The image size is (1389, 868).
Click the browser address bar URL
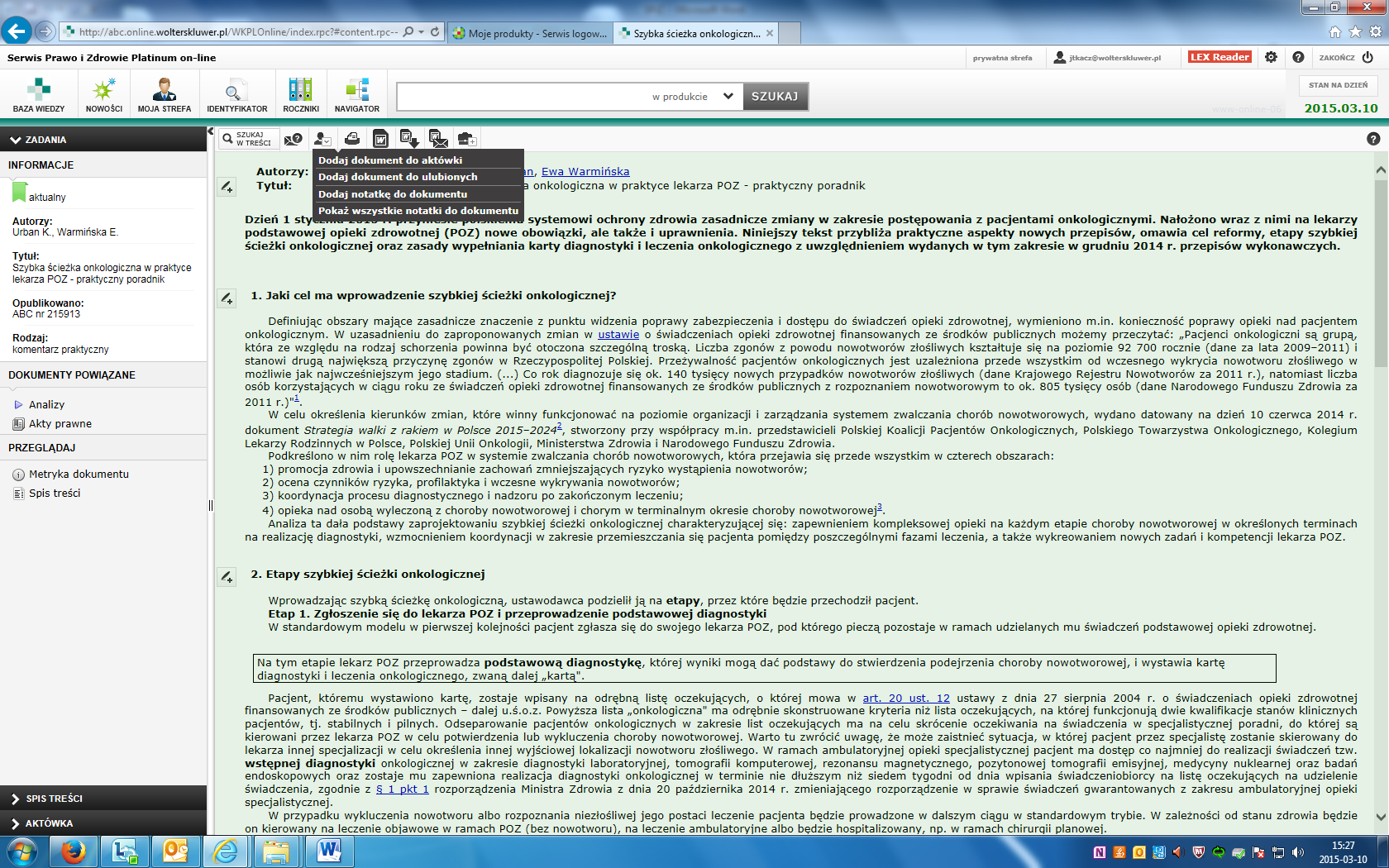[x=238, y=32]
